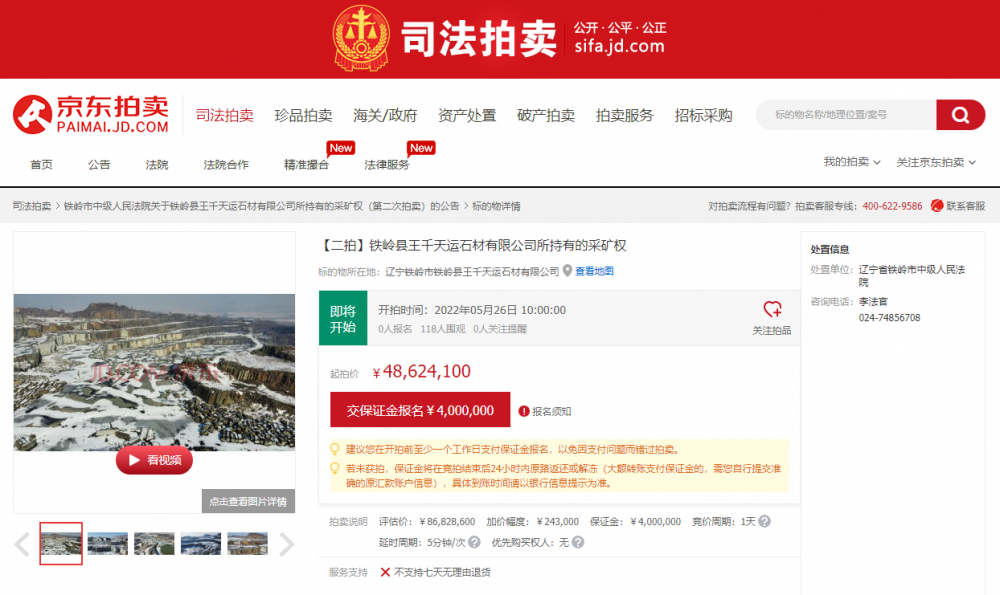
Task: Click 开拍时间 2022年05月26日 text
Action: pyautogui.click(x=472, y=310)
